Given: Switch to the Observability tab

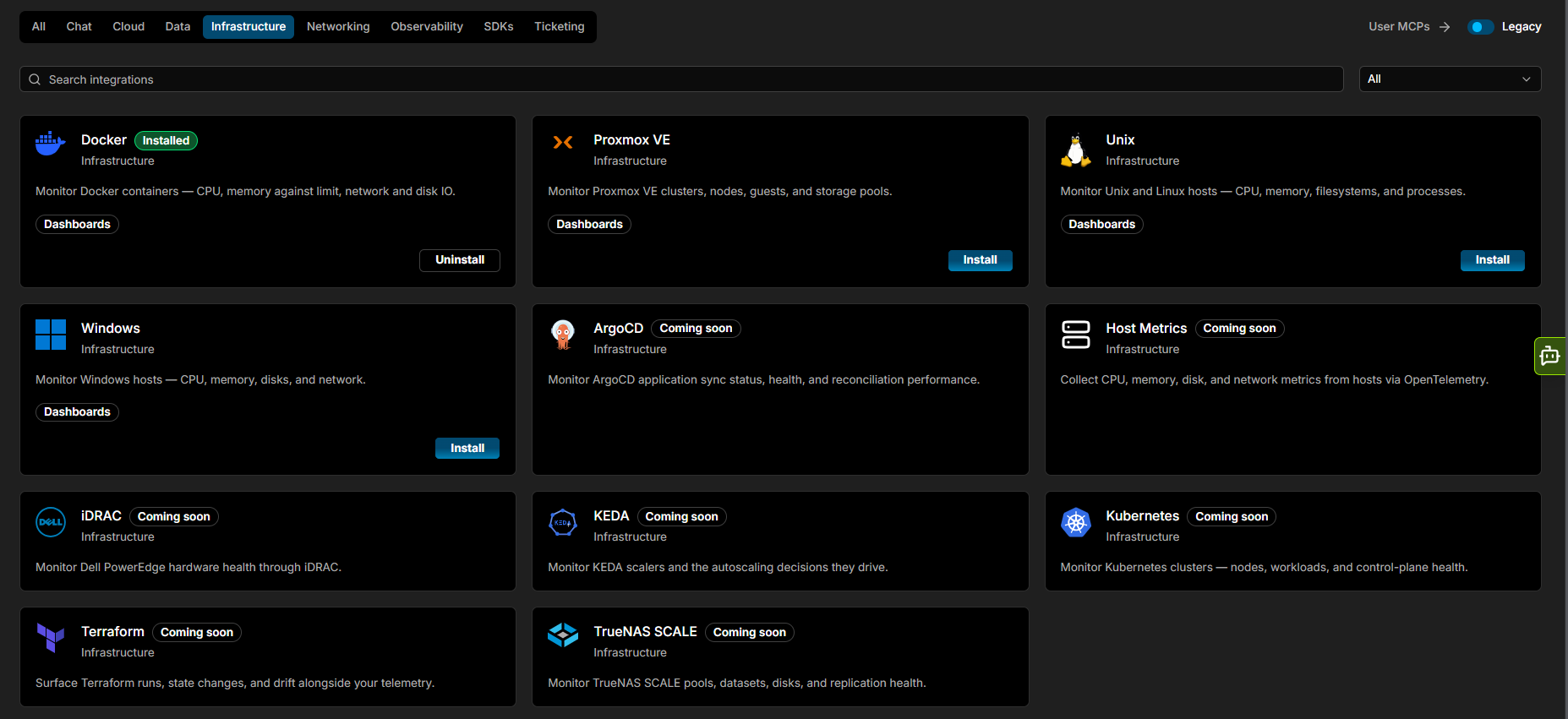Looking at the screenshot, I should (427, 27).
